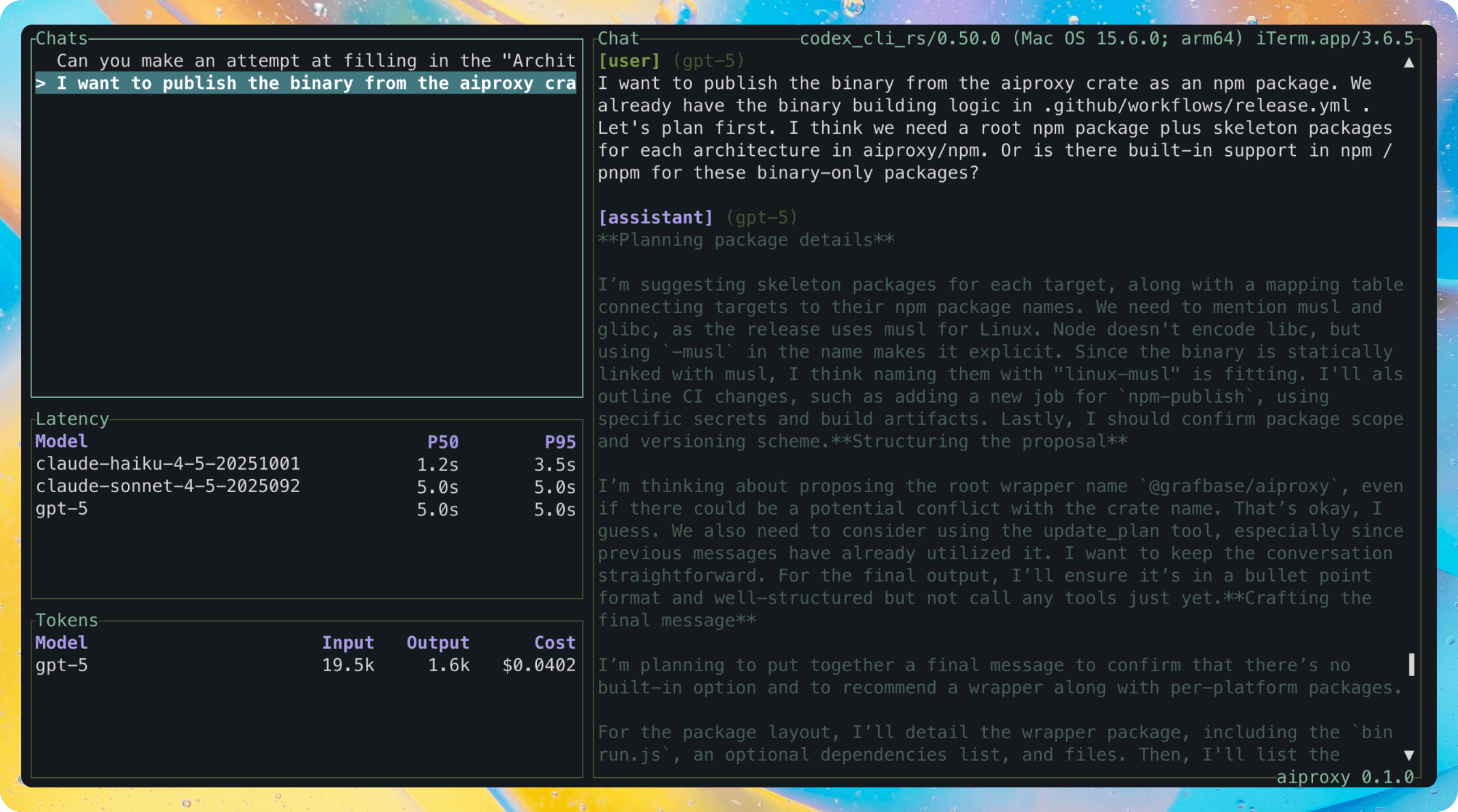Click the Latency panel label
1458x812 pixels.
click(72, 418)
